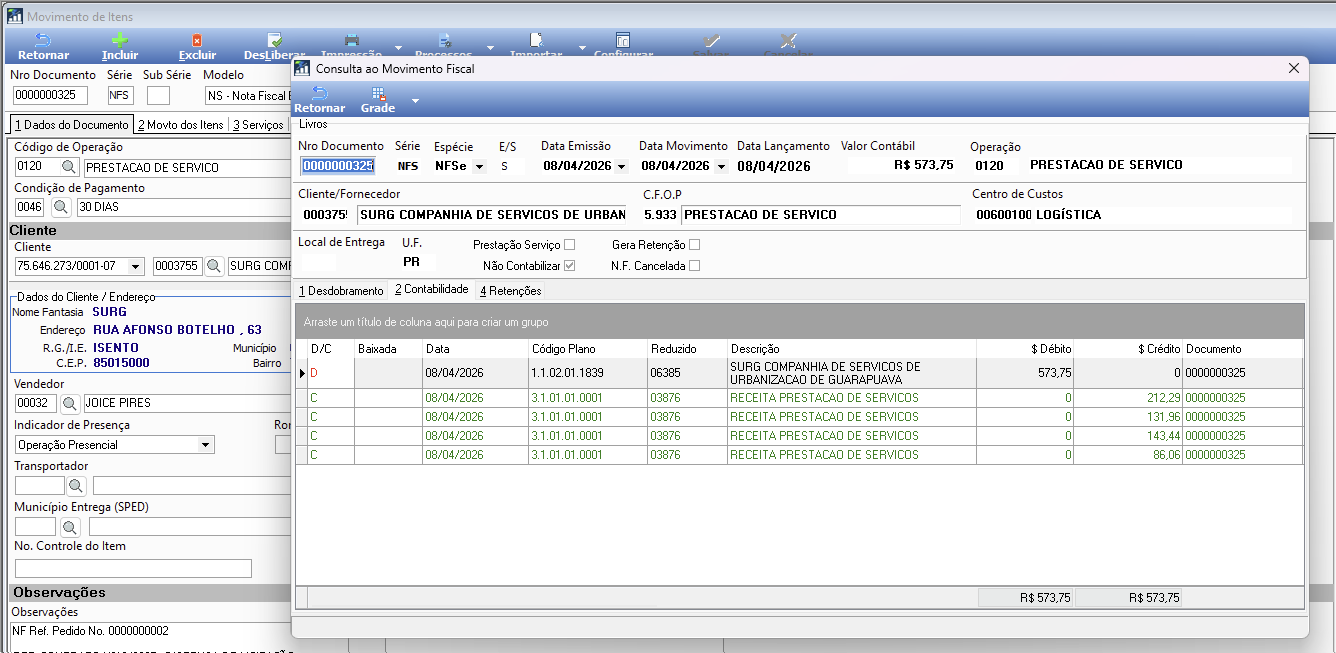This screenshot has width=1336, height=653.
Task: Open Espécie NFSe dropdown
Action: tap(478, 166)
